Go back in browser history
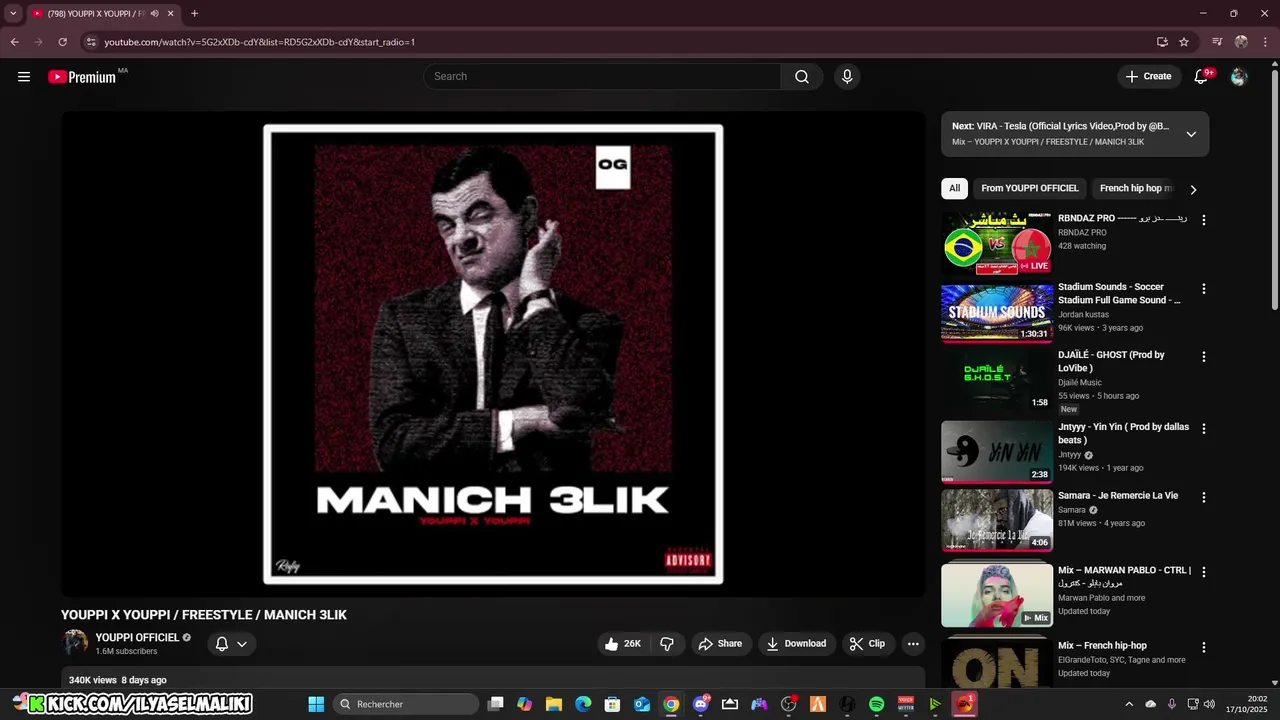Screen dimensions: 1280x720 [14, 42]
